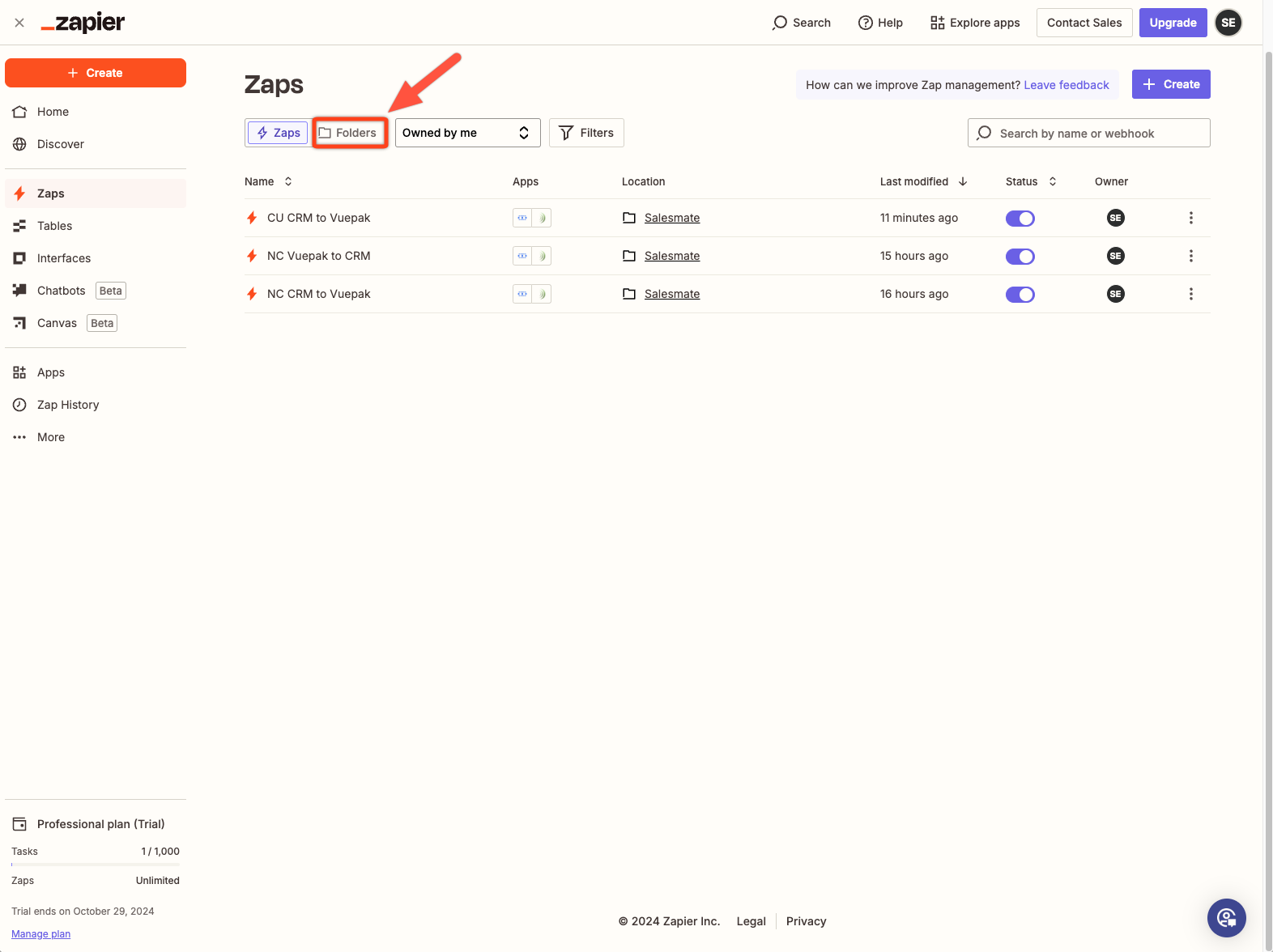The width and height of the screenshot is (1273, 952).
Task: Click the Tasks usage progress bar
Action: (x=96, y=865)
